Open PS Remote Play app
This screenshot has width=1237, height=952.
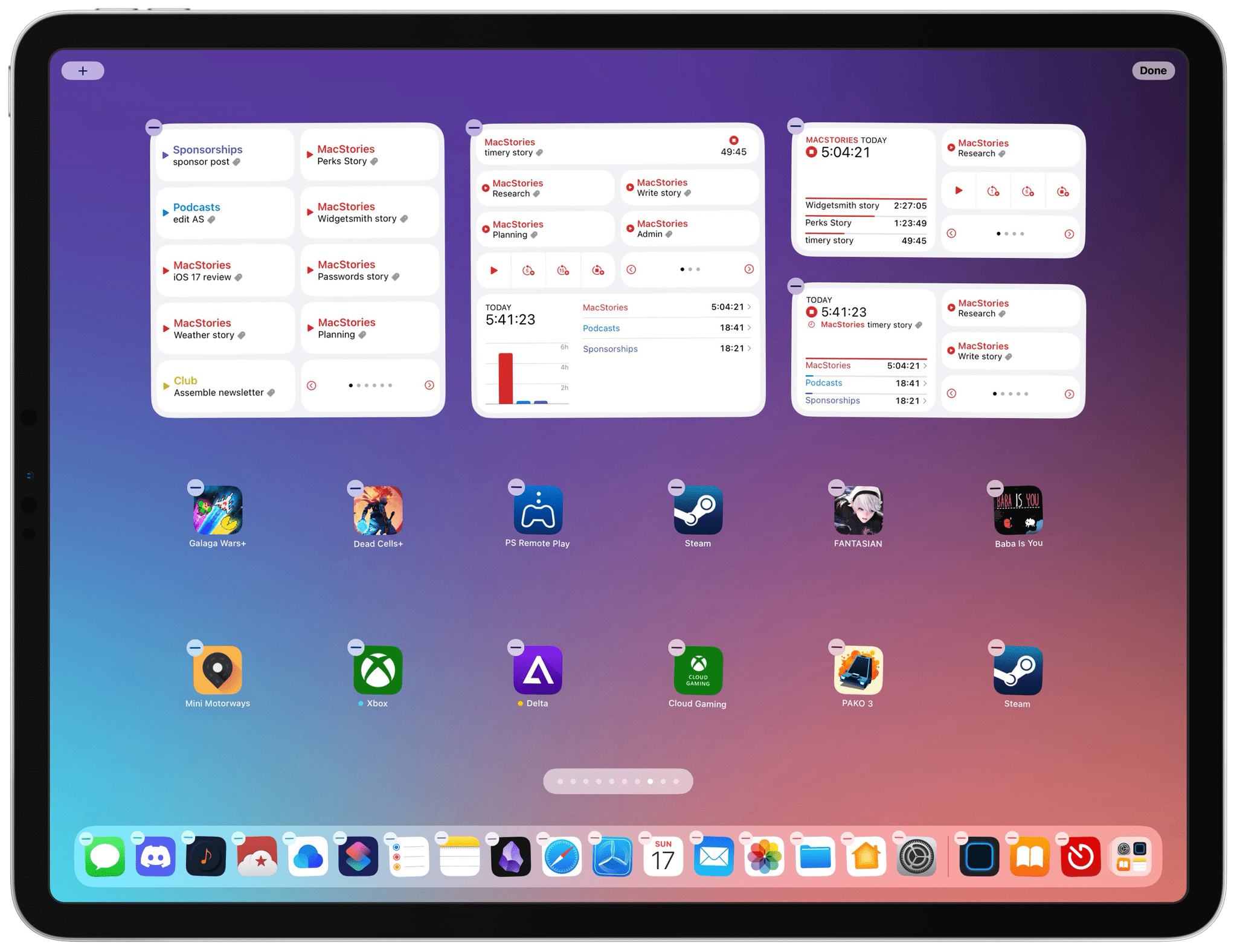[538, 510]
